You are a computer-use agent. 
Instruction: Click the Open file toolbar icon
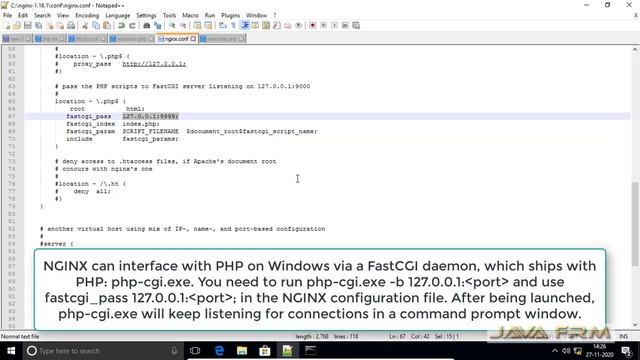click(17, 25)
